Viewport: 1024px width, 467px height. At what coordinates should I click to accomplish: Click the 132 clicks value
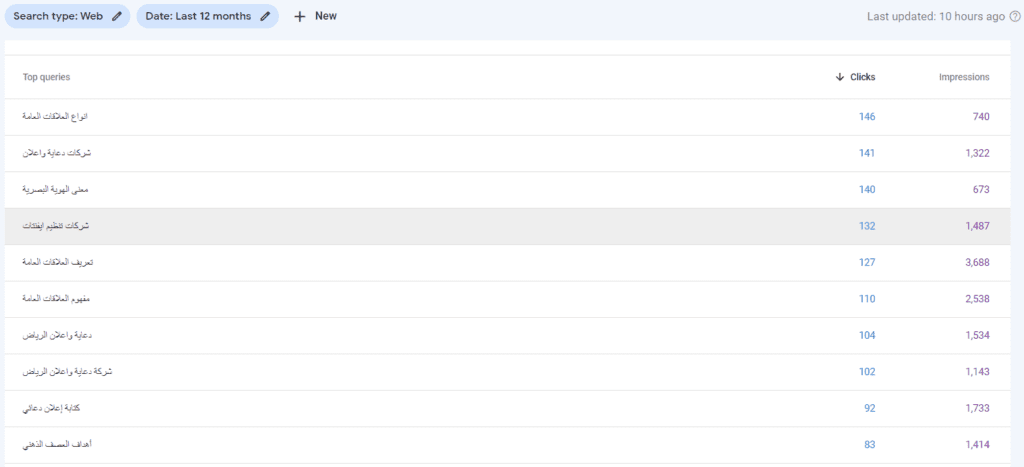tap(867, 226)
